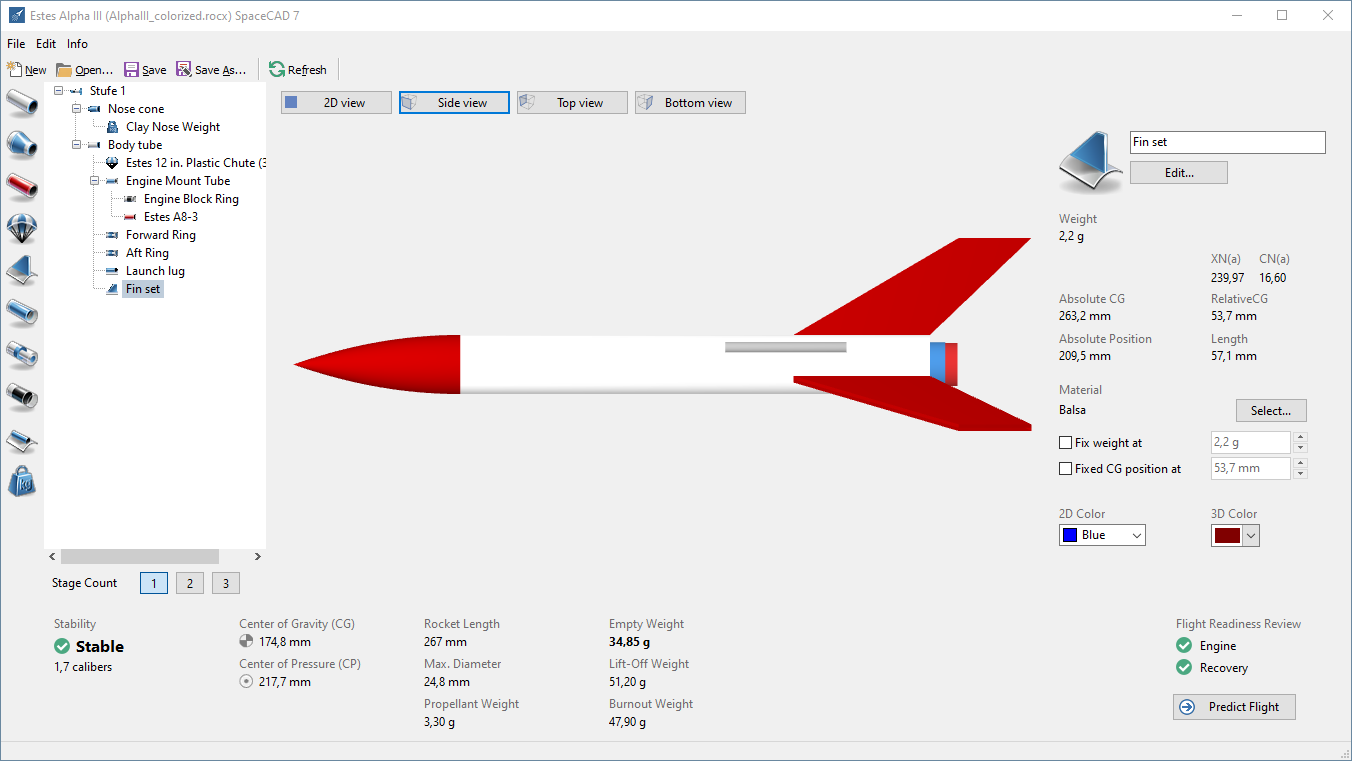
Task: Switch to the 2D view toggle
Action: click(336, 103)
